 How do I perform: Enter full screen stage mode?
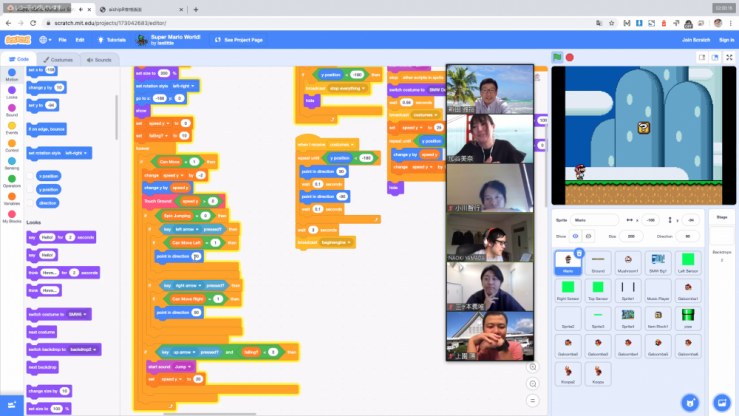click(x=729, y=57)
